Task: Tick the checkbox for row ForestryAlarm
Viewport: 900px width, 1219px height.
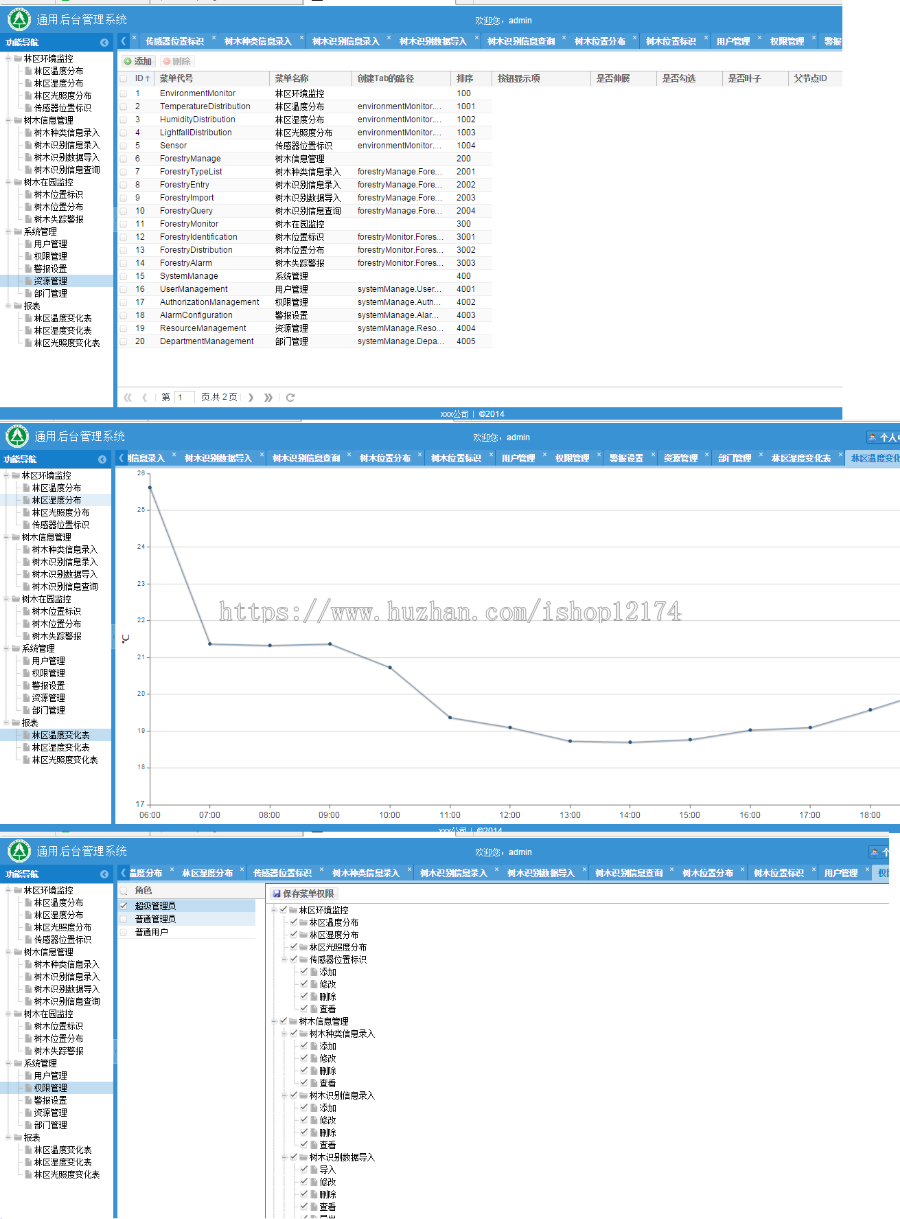Action: click(x=124, y=263)
